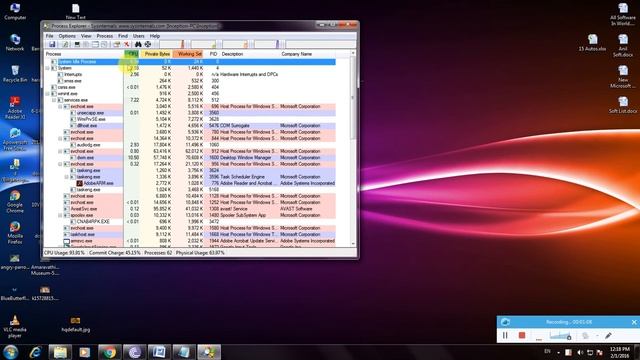Click the Properties toolbar icon beside the red X
Screen dimensions: 640x360
tap(117, 44)
